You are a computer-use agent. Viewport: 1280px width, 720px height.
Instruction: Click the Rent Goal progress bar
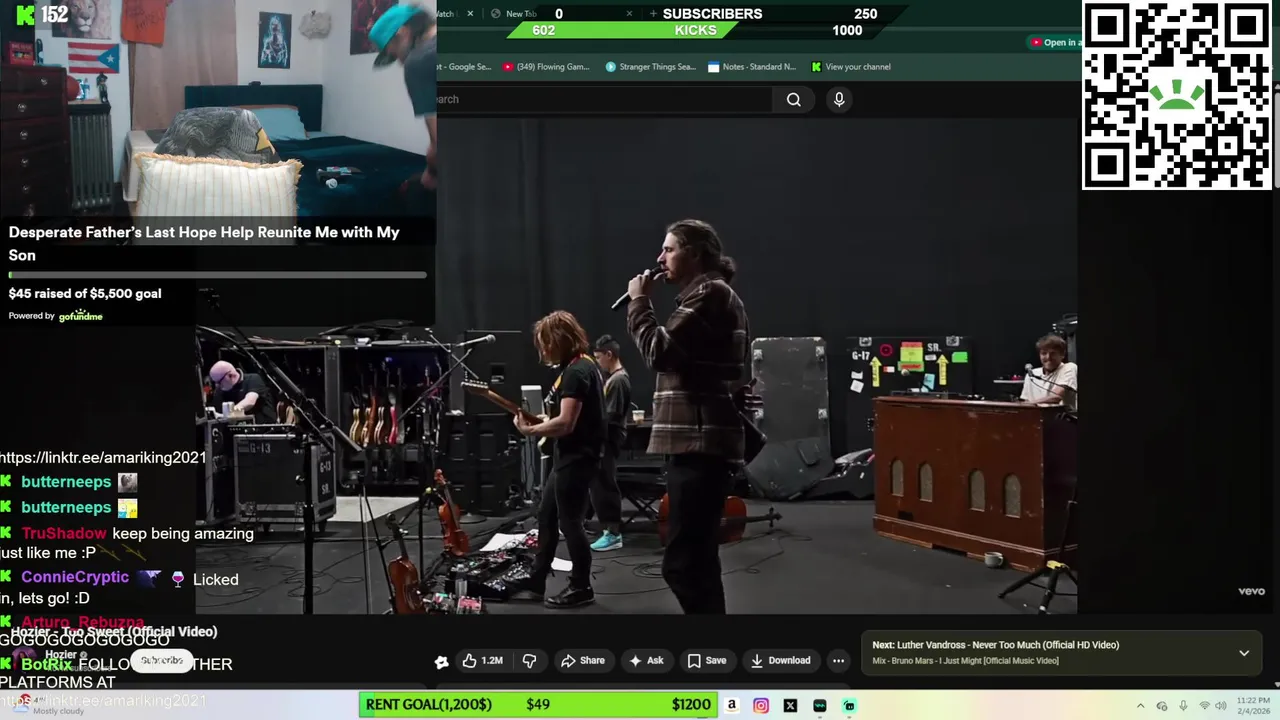pos(540,704)
